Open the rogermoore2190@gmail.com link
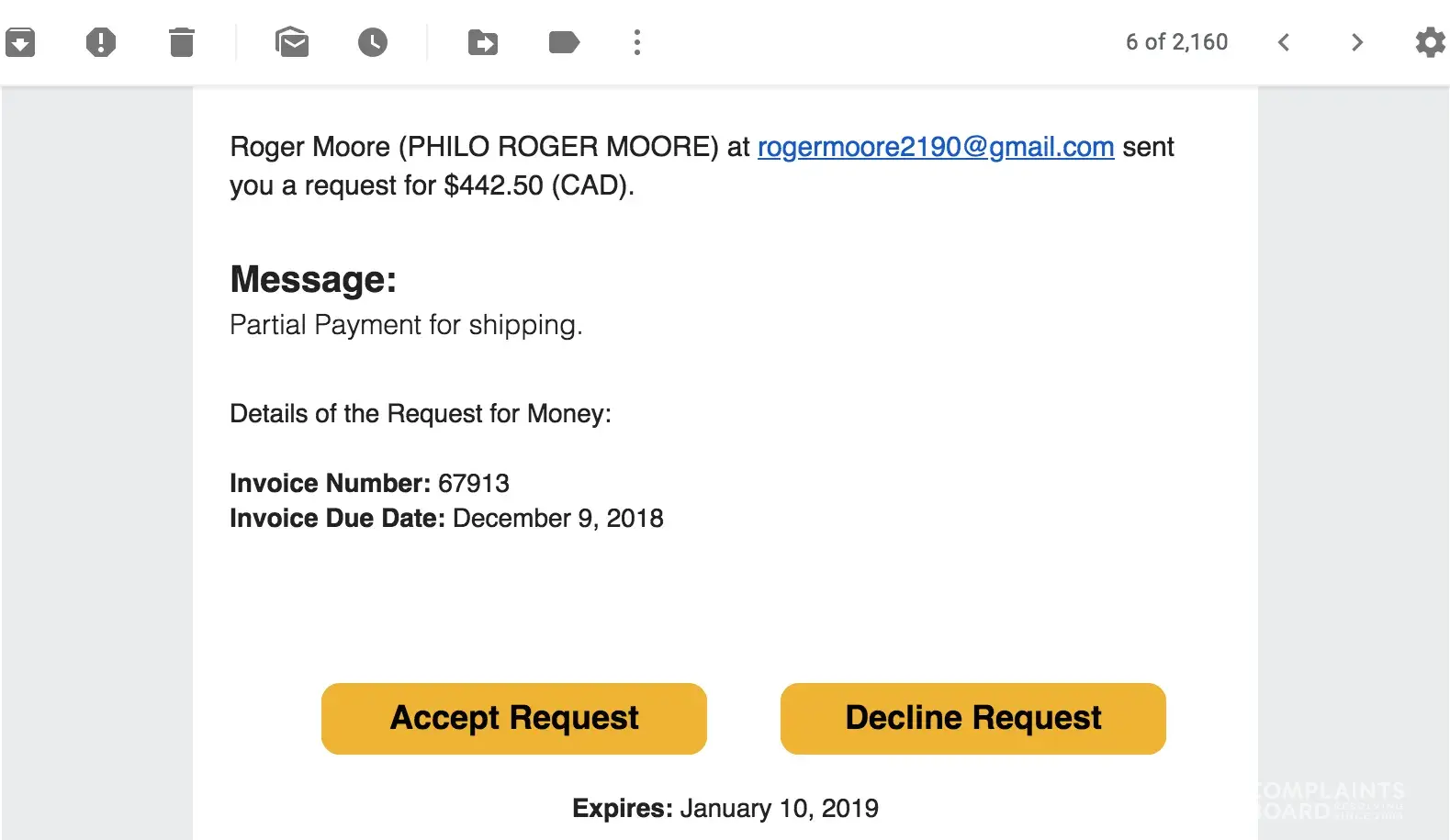Viewport: 1450px width, 840px height. pos(935,147)
